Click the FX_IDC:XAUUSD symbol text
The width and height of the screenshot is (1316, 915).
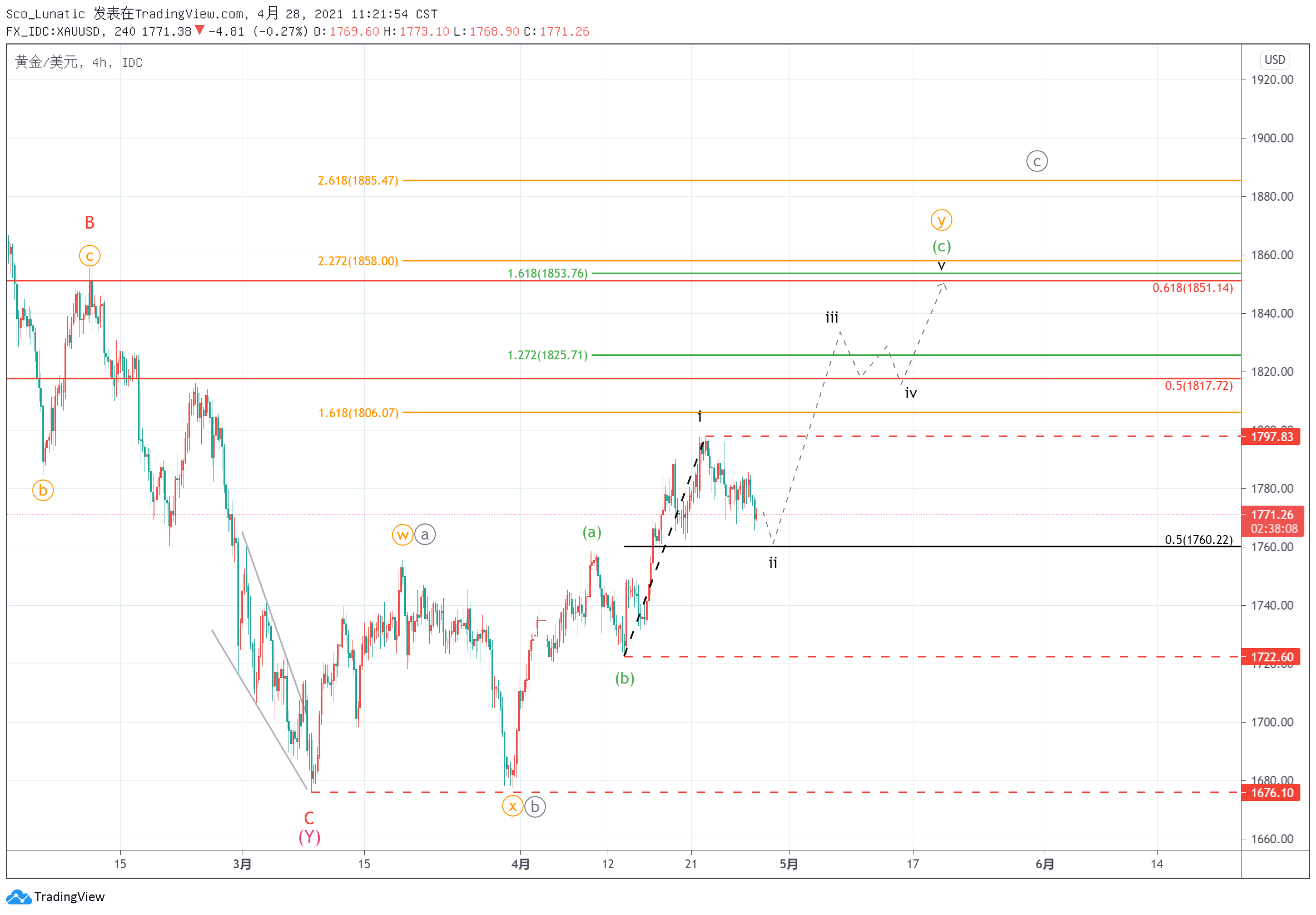53,32
